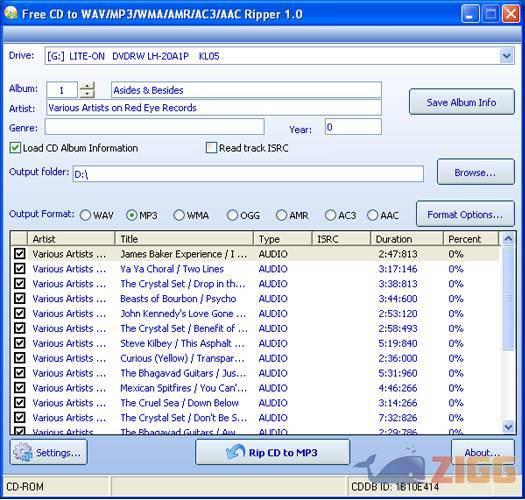Click the Type column header
This screenshot has height=500, width=525.
pyautogui.click(x=283, y=239)
